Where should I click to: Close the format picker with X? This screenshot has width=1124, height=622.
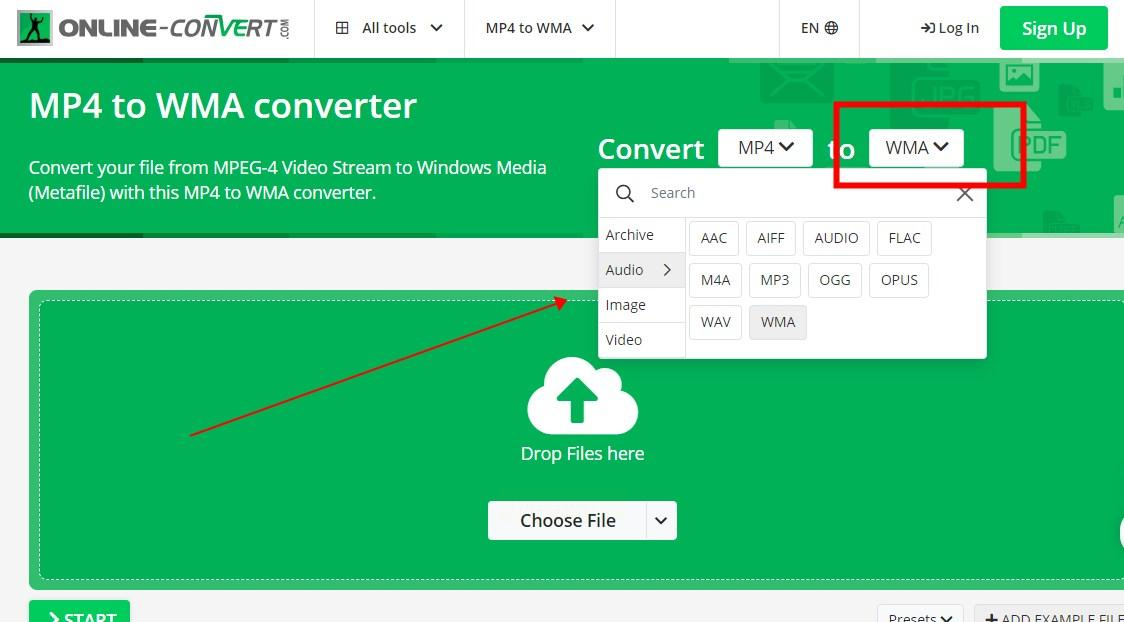[965, 193]
